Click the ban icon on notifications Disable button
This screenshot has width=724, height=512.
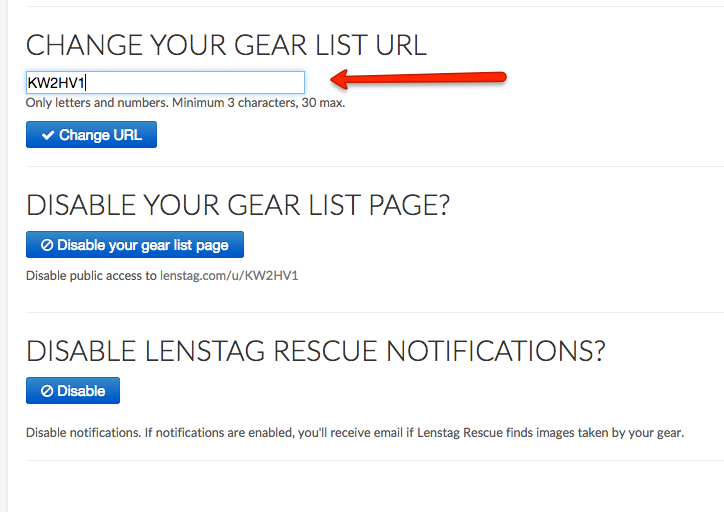point(46,391)
